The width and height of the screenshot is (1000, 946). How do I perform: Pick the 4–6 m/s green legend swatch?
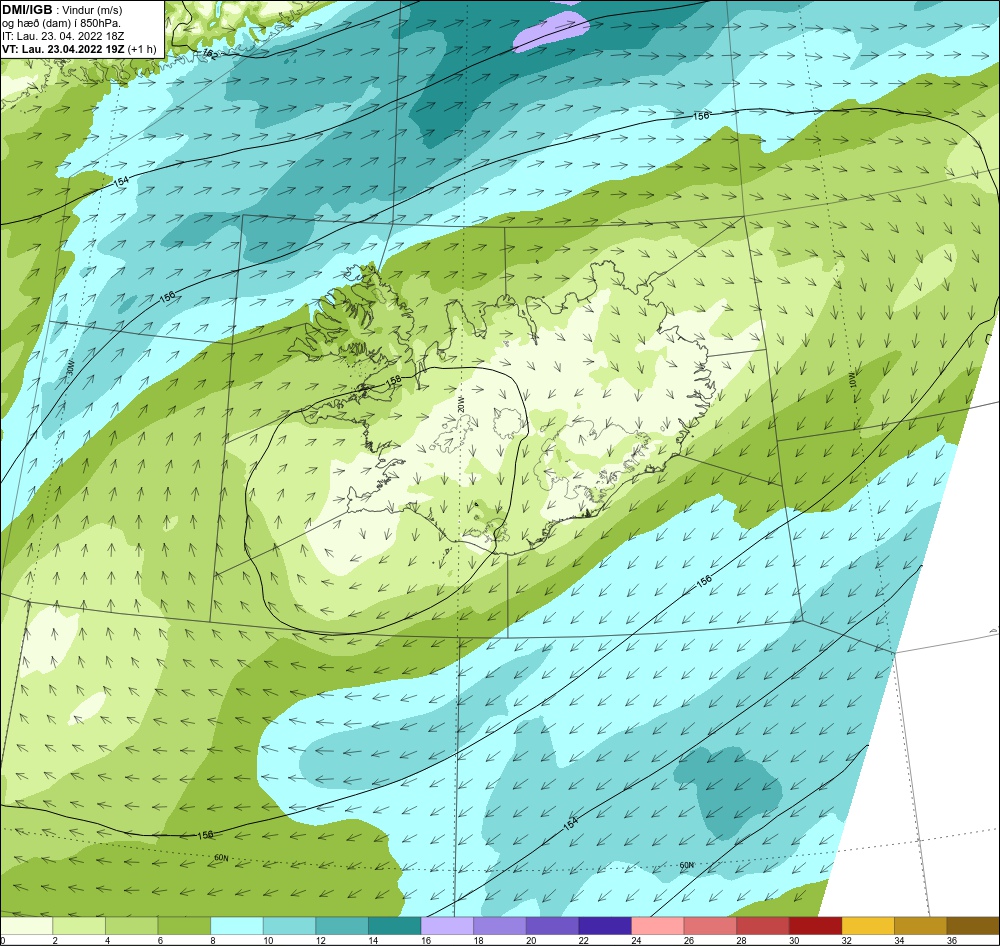pyautogui.click(x=131, y=925)
